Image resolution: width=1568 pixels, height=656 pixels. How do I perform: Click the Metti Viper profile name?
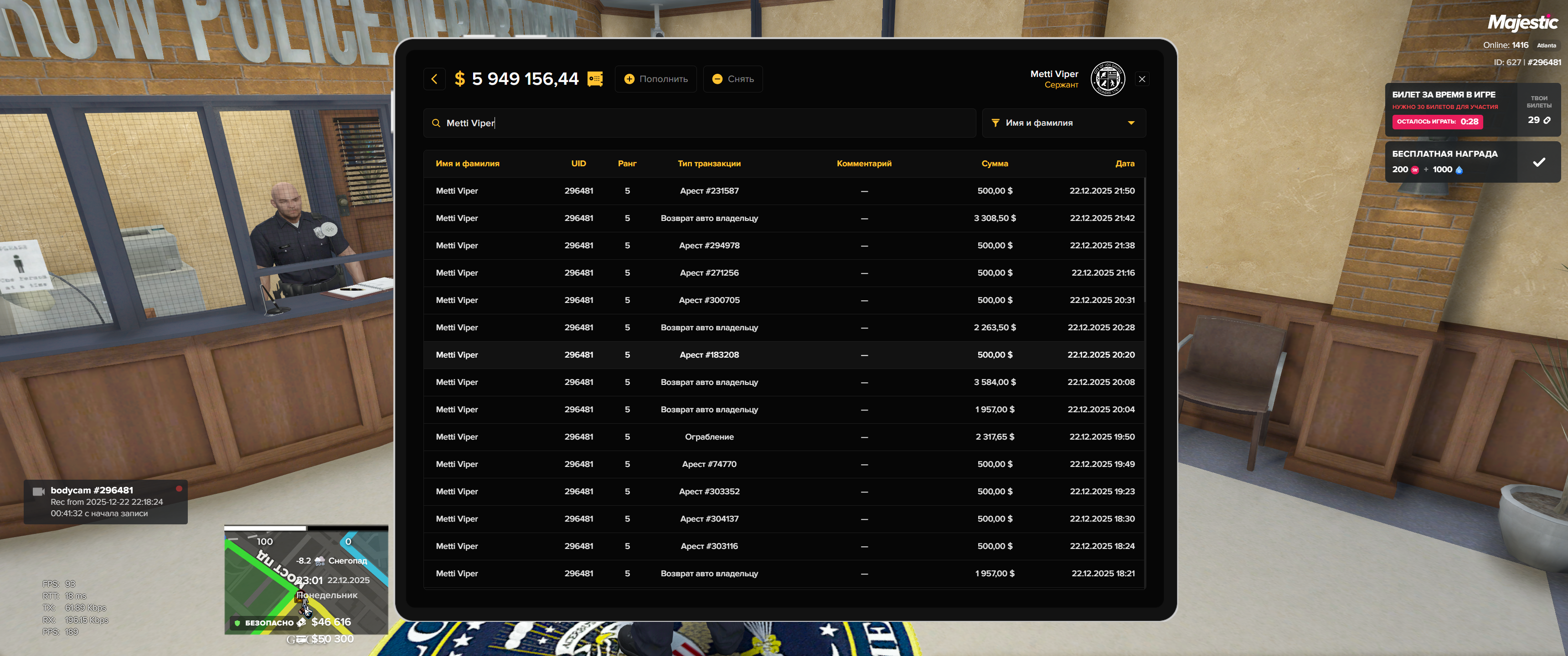pos(1054,74)
